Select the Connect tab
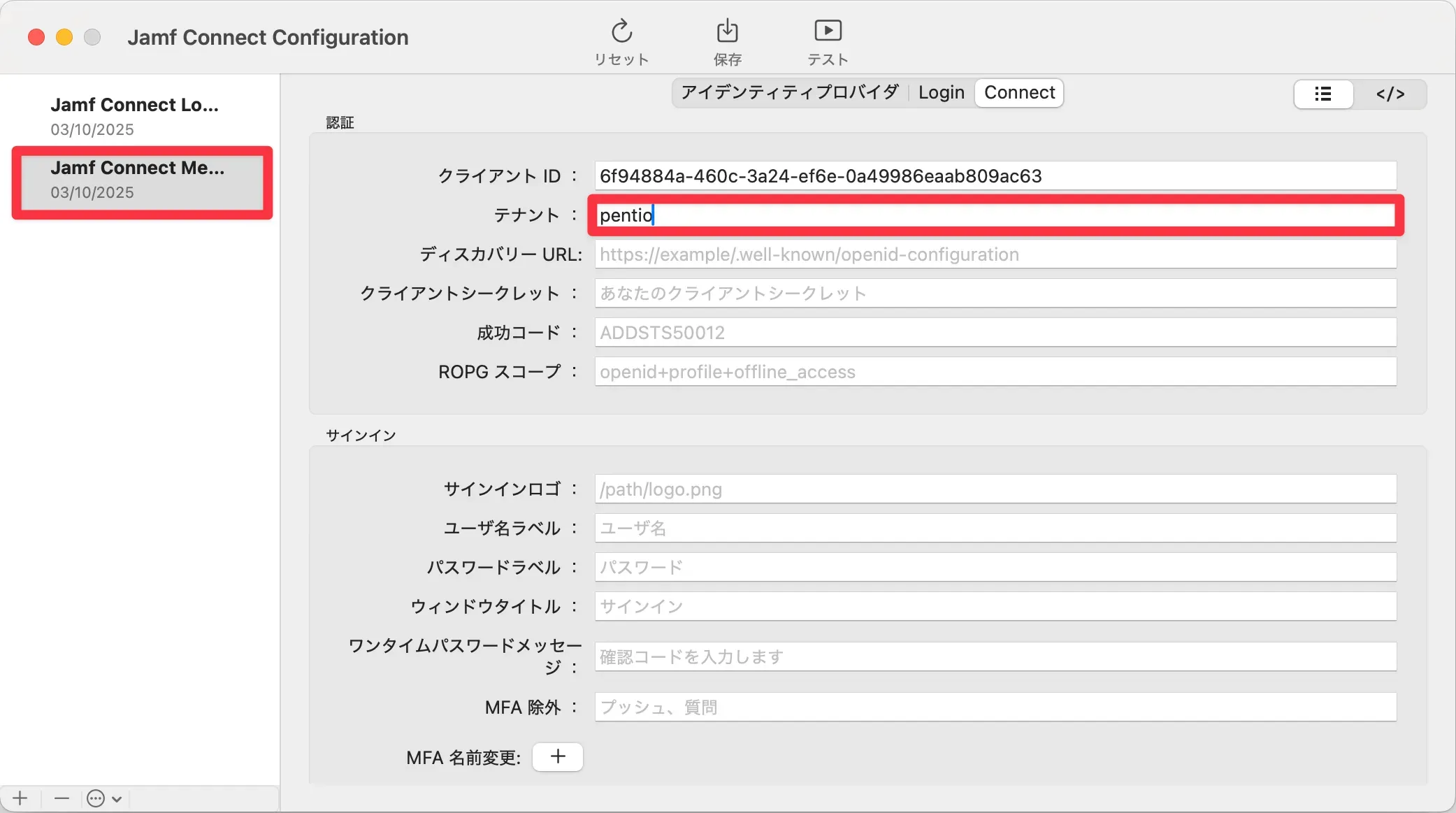This screenshot has width=1456, height=813. point(1019,92)
